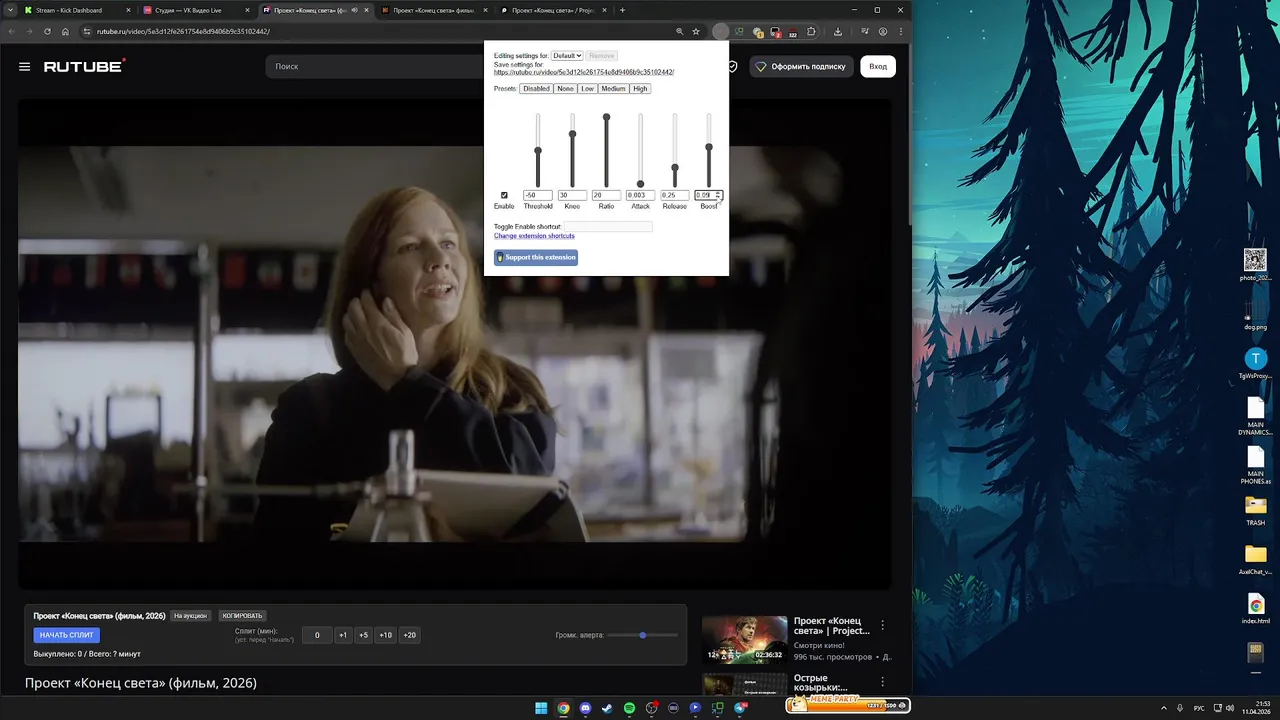Select the dog.png desktop file
The image size is (1280, 720).
1255,315
